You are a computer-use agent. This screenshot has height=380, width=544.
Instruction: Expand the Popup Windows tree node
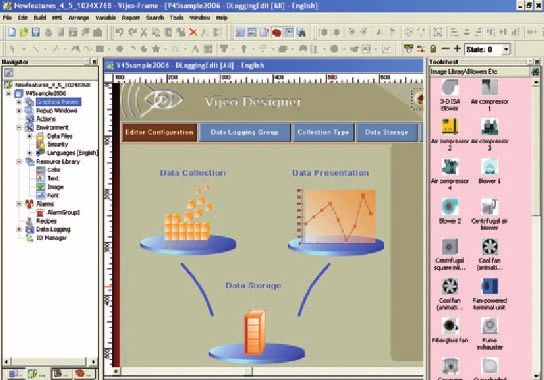tap(19, 111)
